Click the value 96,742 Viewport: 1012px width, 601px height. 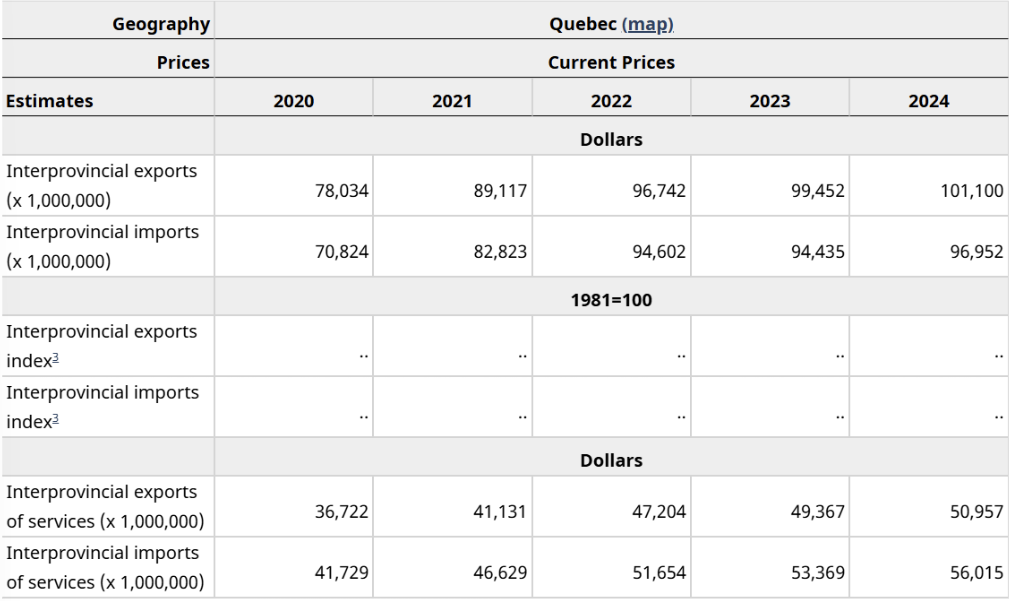(x=659, y=191)
